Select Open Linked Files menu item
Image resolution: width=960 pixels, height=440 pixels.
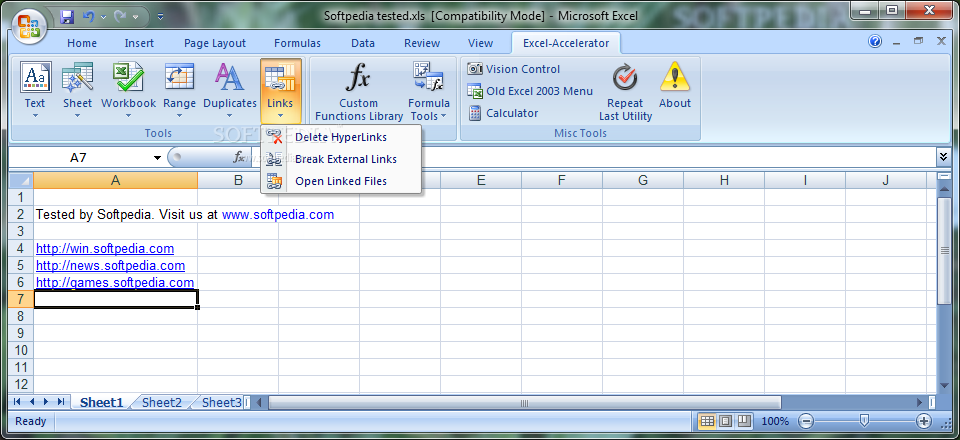tap(341, 181)
